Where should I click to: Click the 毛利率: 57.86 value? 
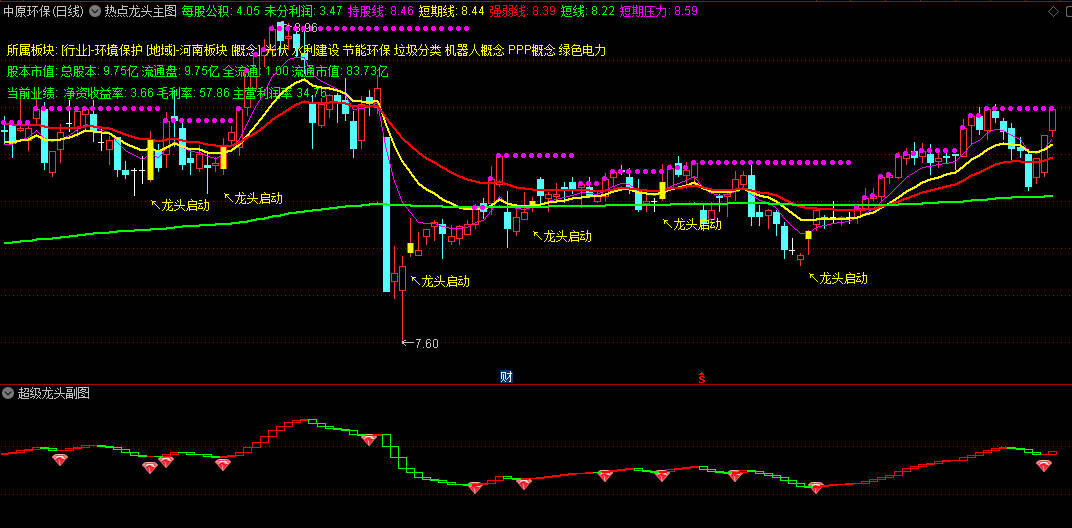pyautogui.click(x=193, y=93)
